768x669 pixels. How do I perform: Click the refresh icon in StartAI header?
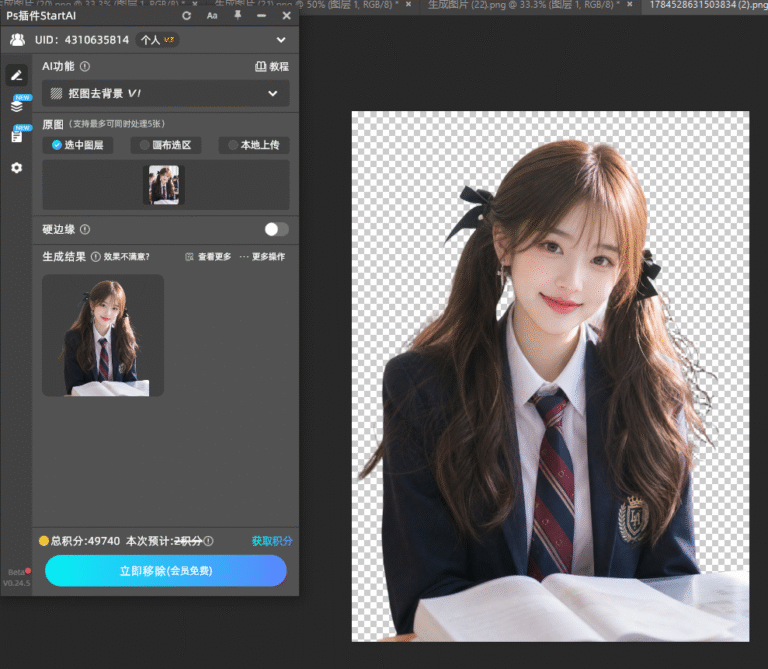(187, 16)
